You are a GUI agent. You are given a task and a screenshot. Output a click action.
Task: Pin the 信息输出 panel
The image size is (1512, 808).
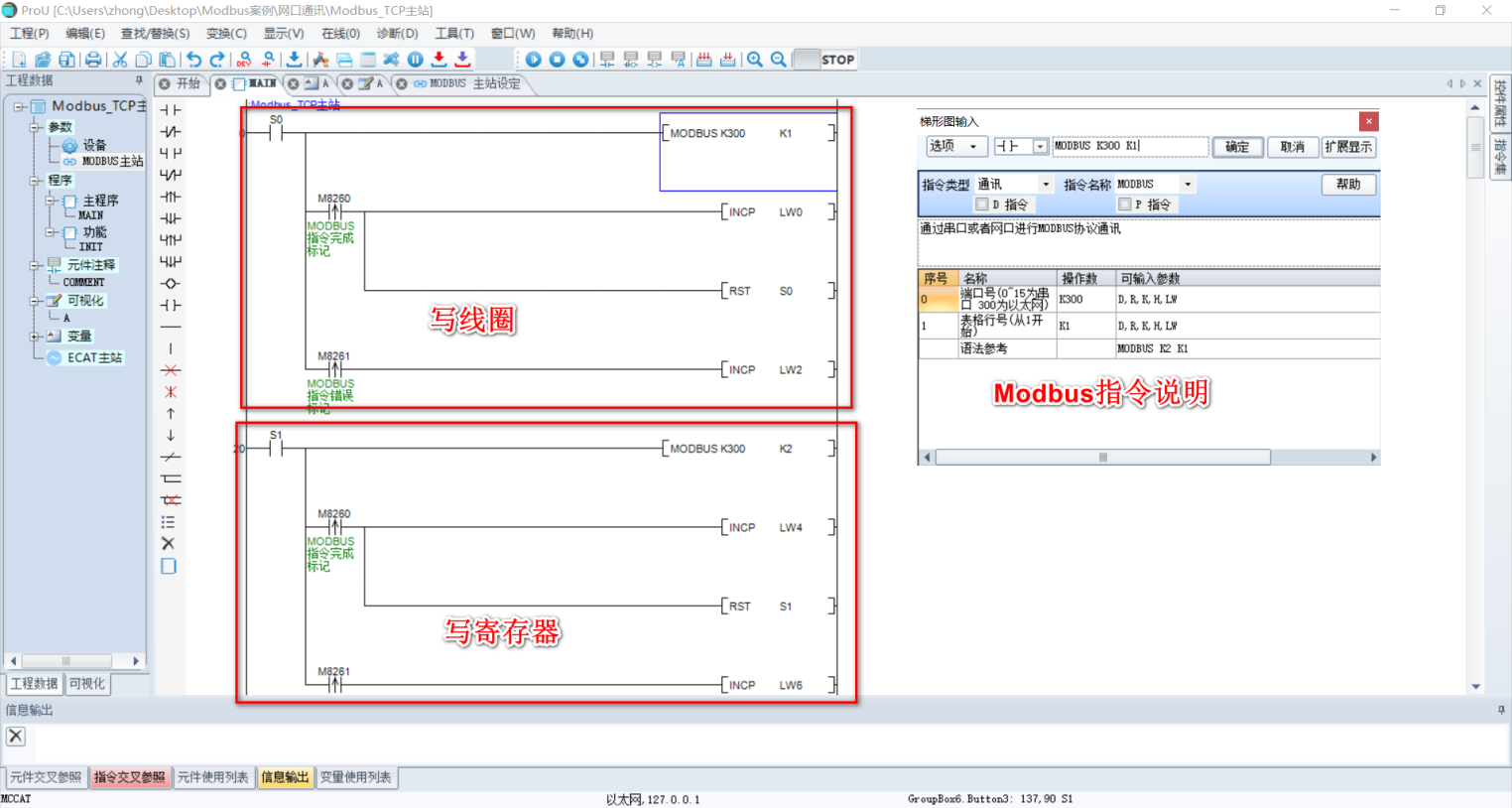pos(1501,710)
